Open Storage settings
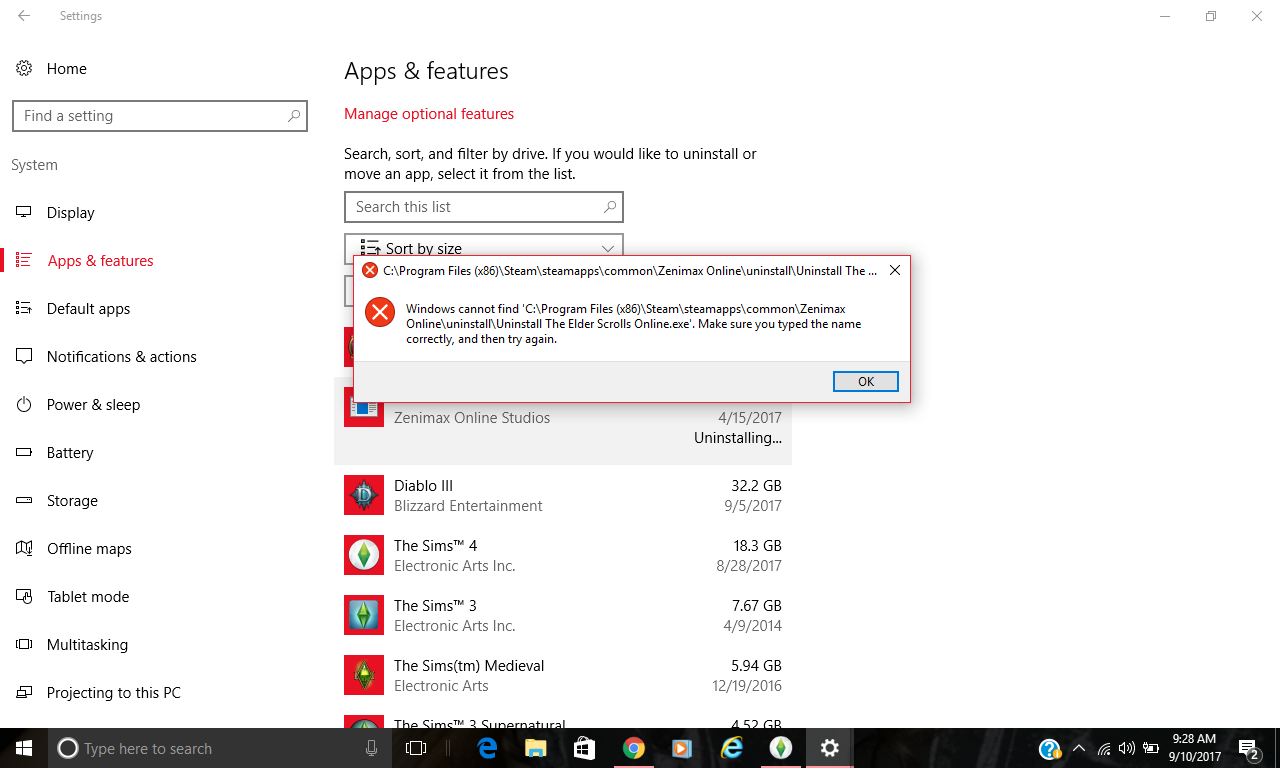This screenshot has height=768, width=1280. [x=72, y=501]
